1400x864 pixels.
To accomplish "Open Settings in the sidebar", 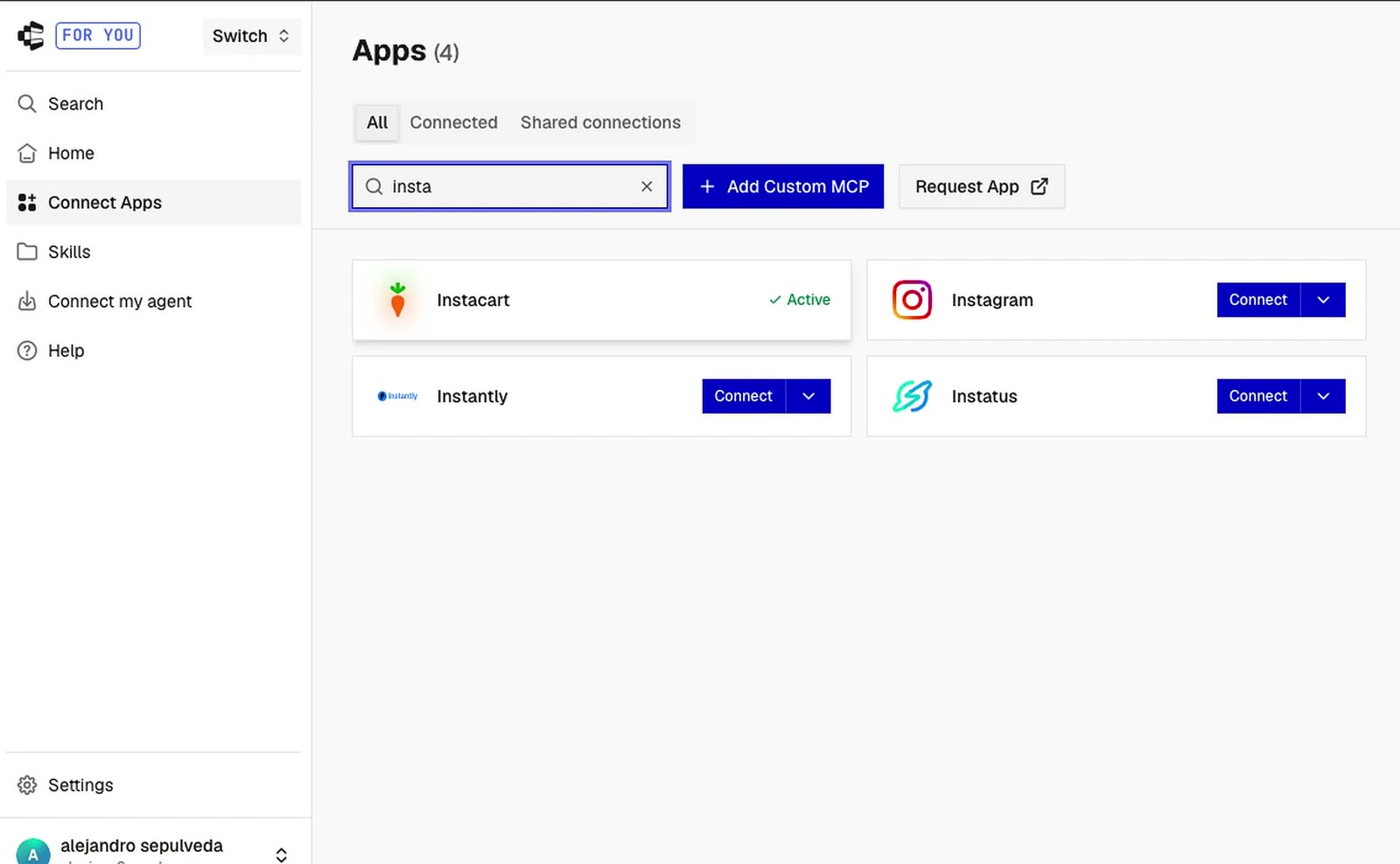I will [153, 785].
